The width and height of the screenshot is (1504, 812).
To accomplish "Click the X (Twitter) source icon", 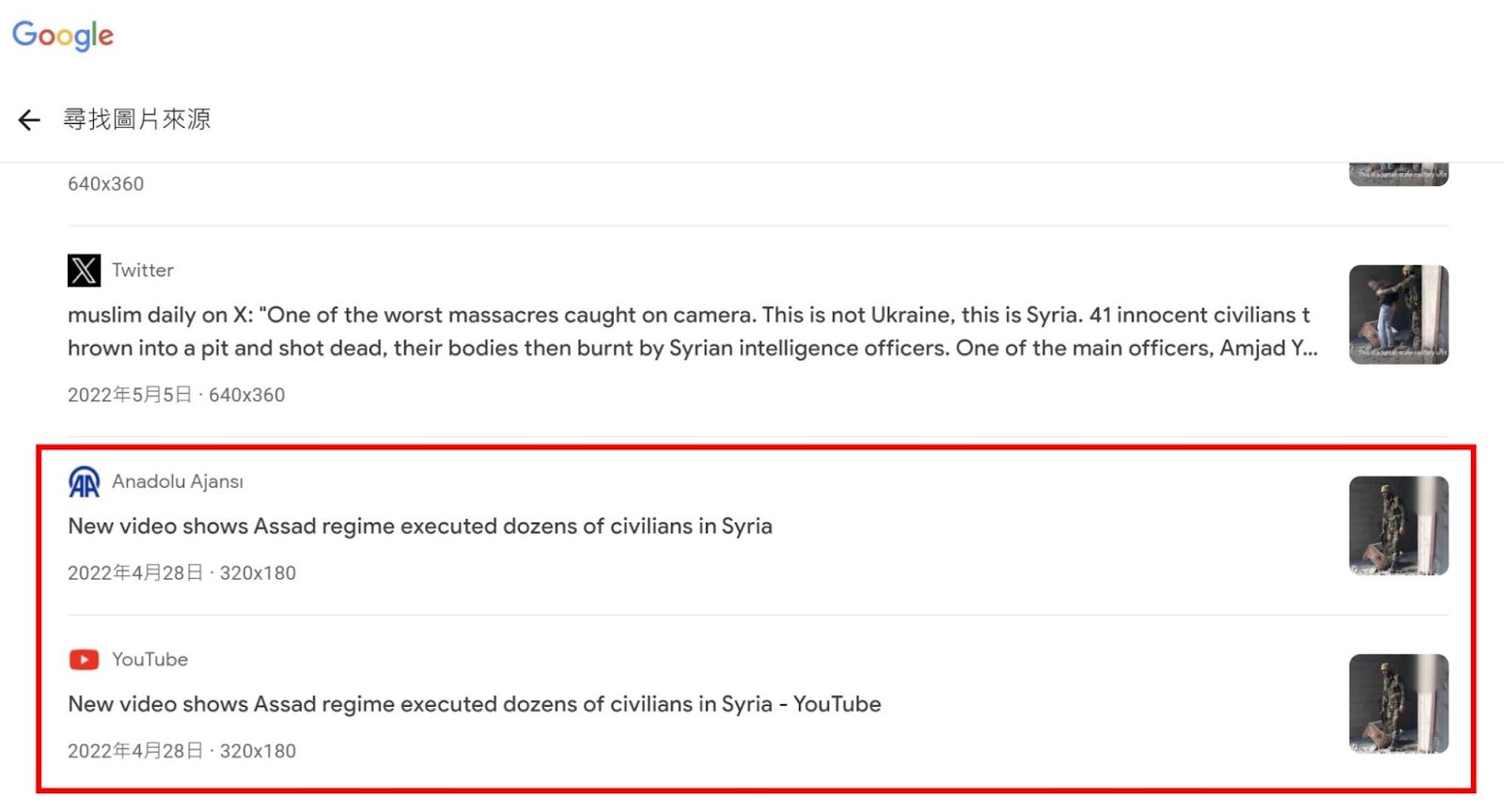I will tap(84, 271).
